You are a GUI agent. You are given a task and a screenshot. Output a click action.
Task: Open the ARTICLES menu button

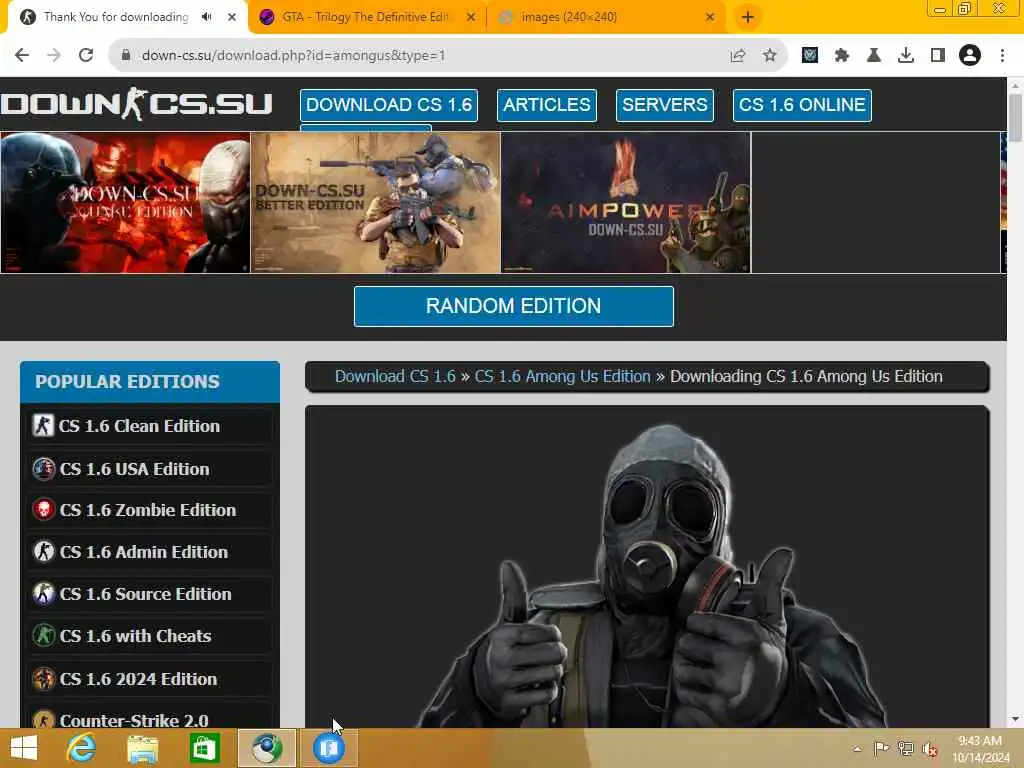point(547,105)
